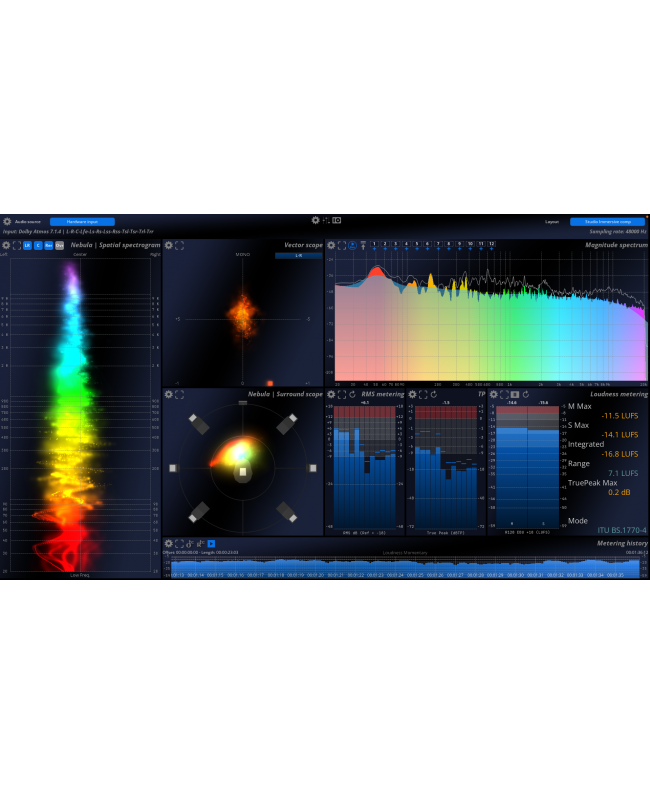The height and width of the screenshot is (794, 650).
Task: Click the front-right speaker in Surround scope
Action: 287,424
